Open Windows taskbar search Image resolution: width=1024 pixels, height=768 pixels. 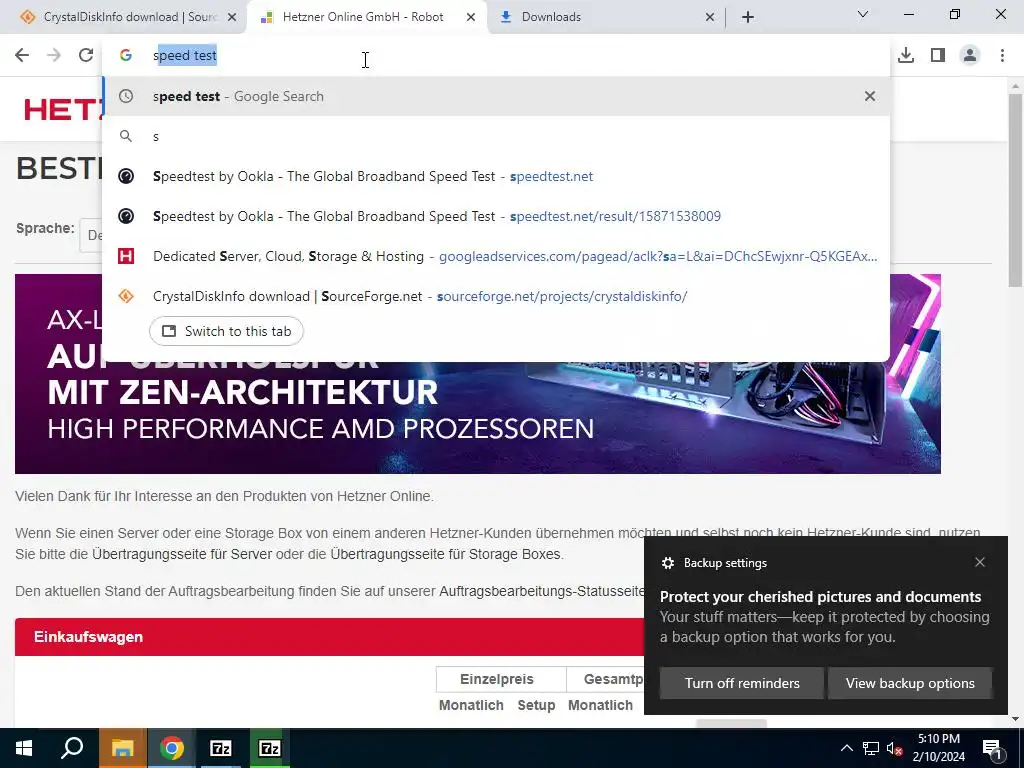click(x=72, y=748)
